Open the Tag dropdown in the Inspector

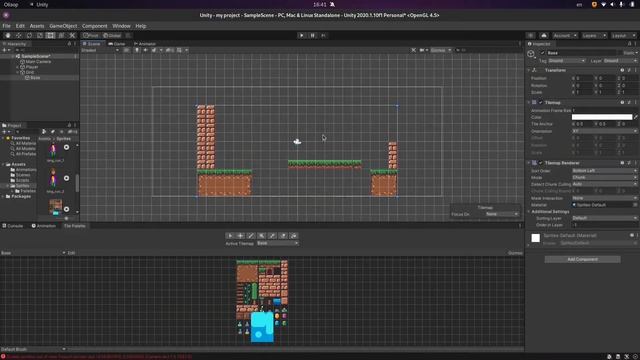tap(567, 61)
